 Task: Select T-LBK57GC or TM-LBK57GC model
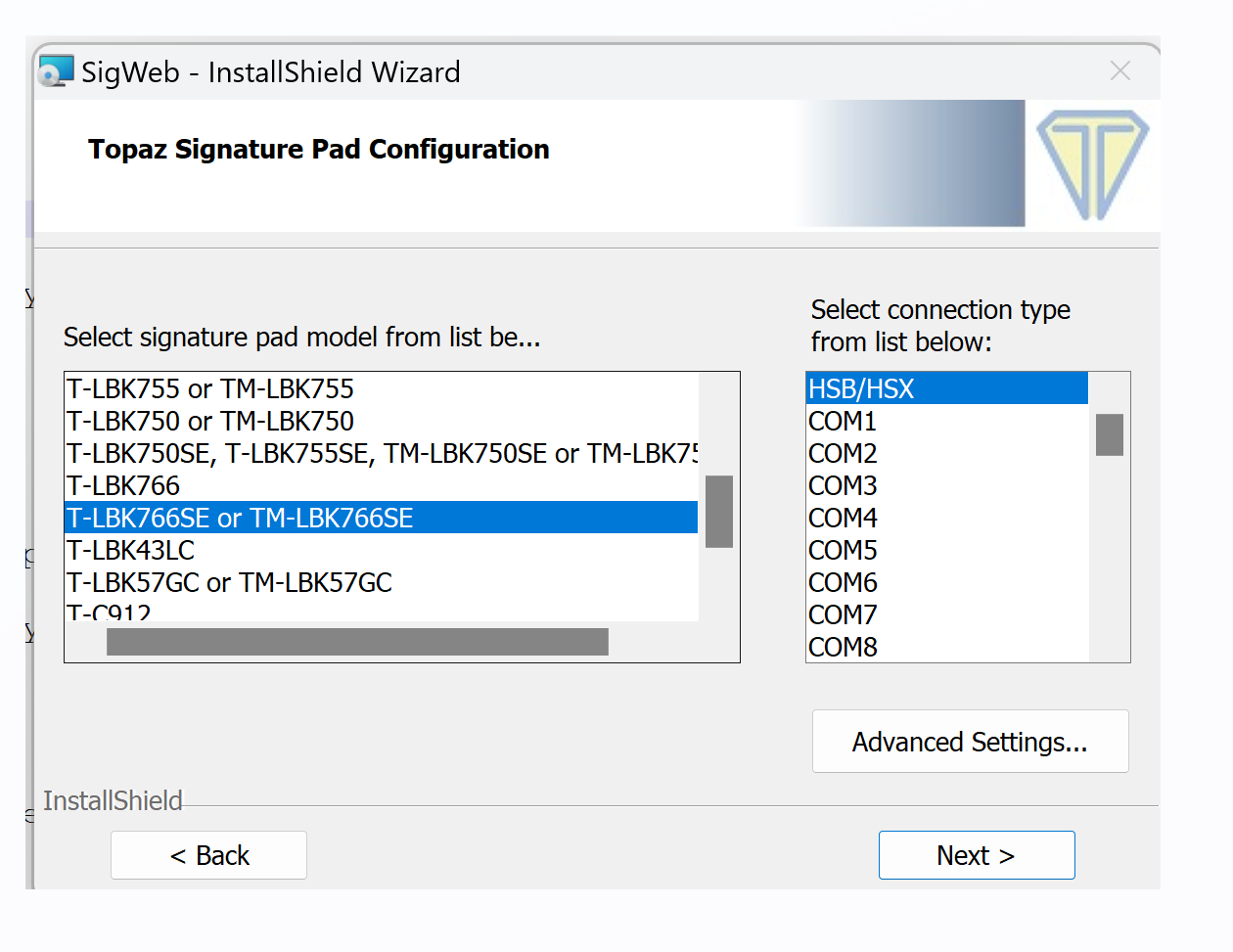tap(230, 582)
